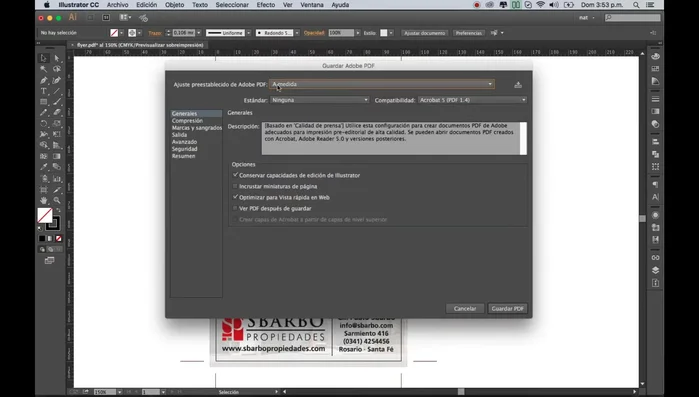699x397 pixels.
Task: Select the Compresión section
Action: point(187,121)
